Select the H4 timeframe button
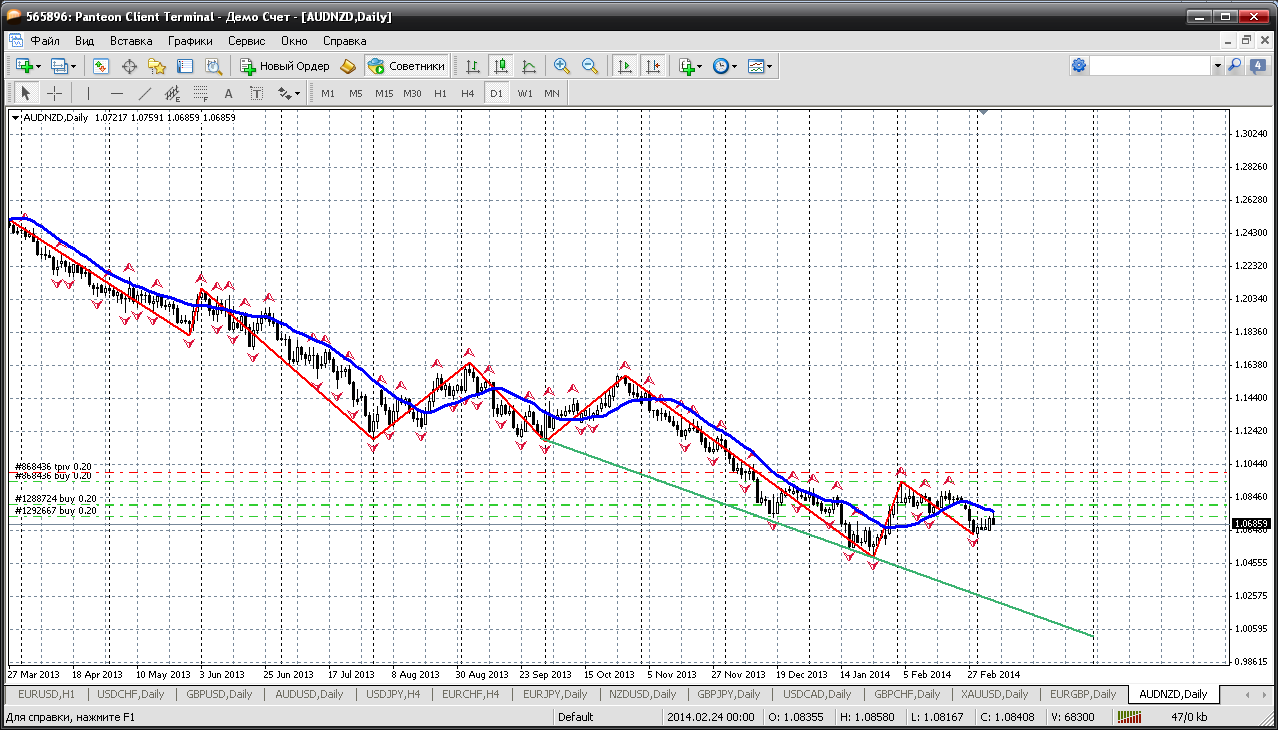 [467, 93]
